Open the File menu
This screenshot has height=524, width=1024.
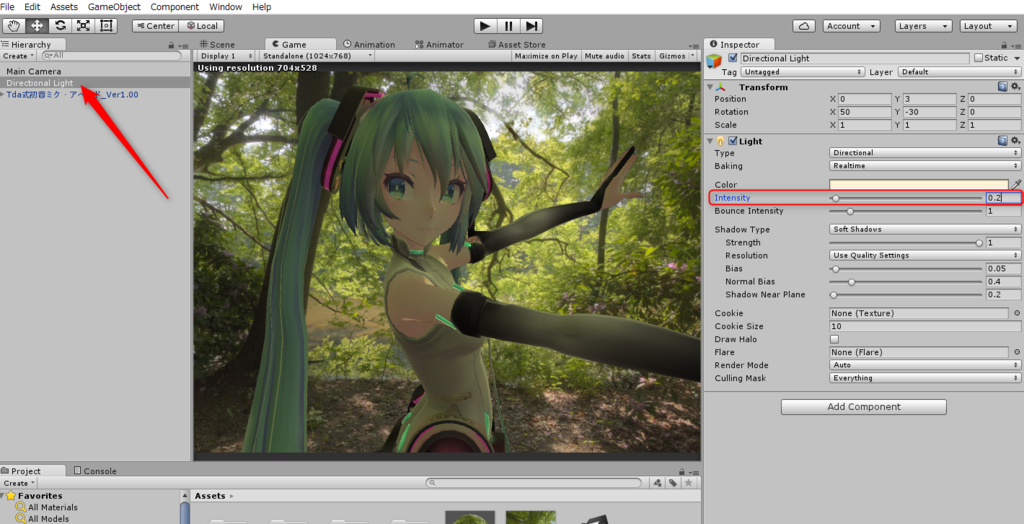(8, 7)
